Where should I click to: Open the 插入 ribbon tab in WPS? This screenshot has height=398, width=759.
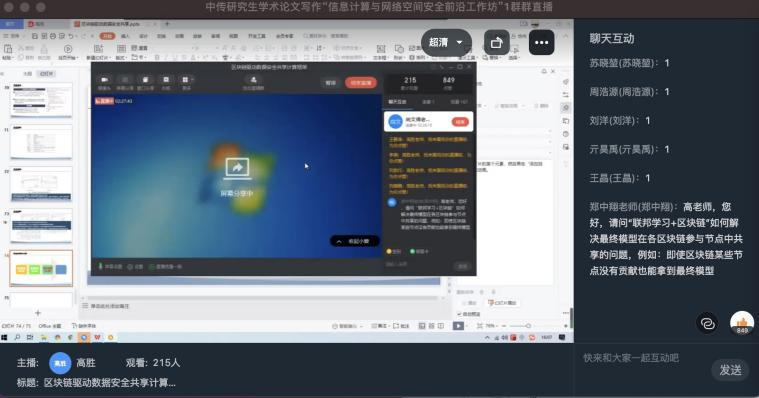pos(125,36)
